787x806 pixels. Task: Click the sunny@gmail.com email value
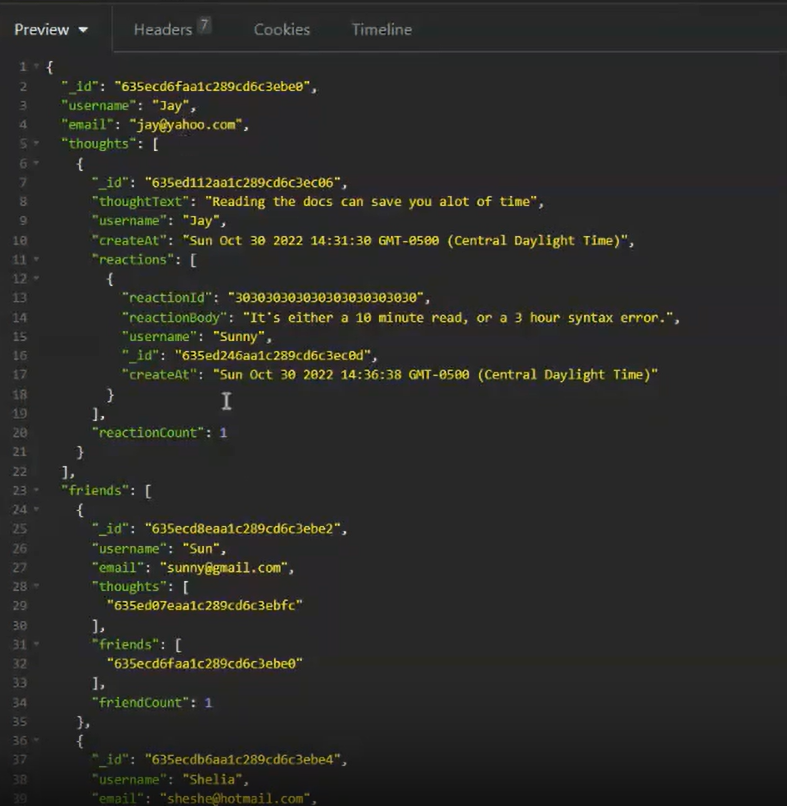pyautogui.click(x=224, y=567)
